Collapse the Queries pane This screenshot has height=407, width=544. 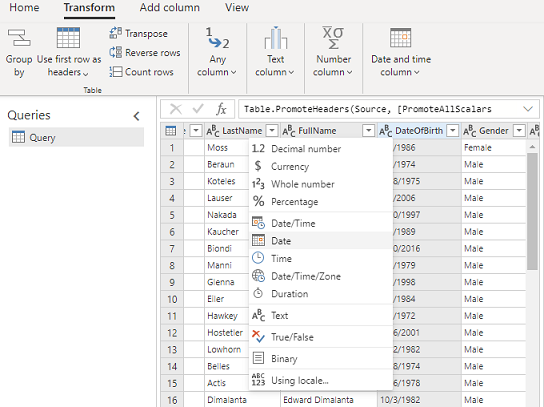click(x=137, y=116)
